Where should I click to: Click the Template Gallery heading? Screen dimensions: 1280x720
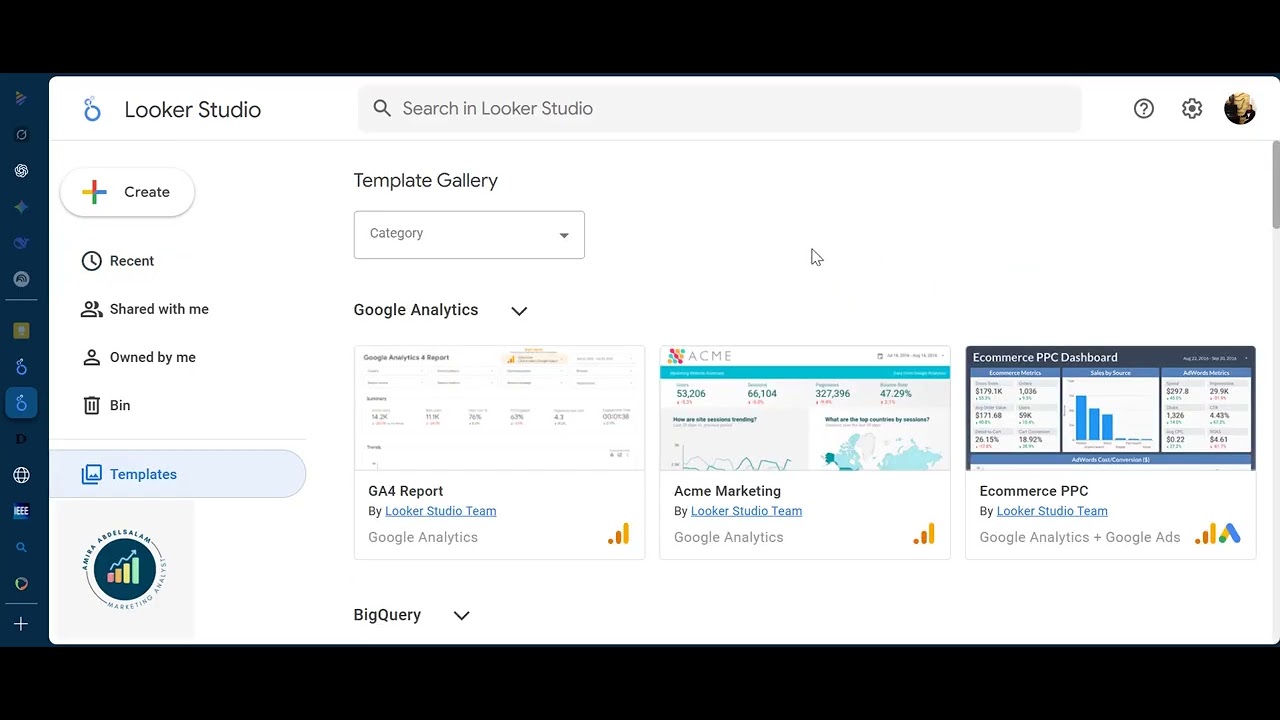pos(425,181)
